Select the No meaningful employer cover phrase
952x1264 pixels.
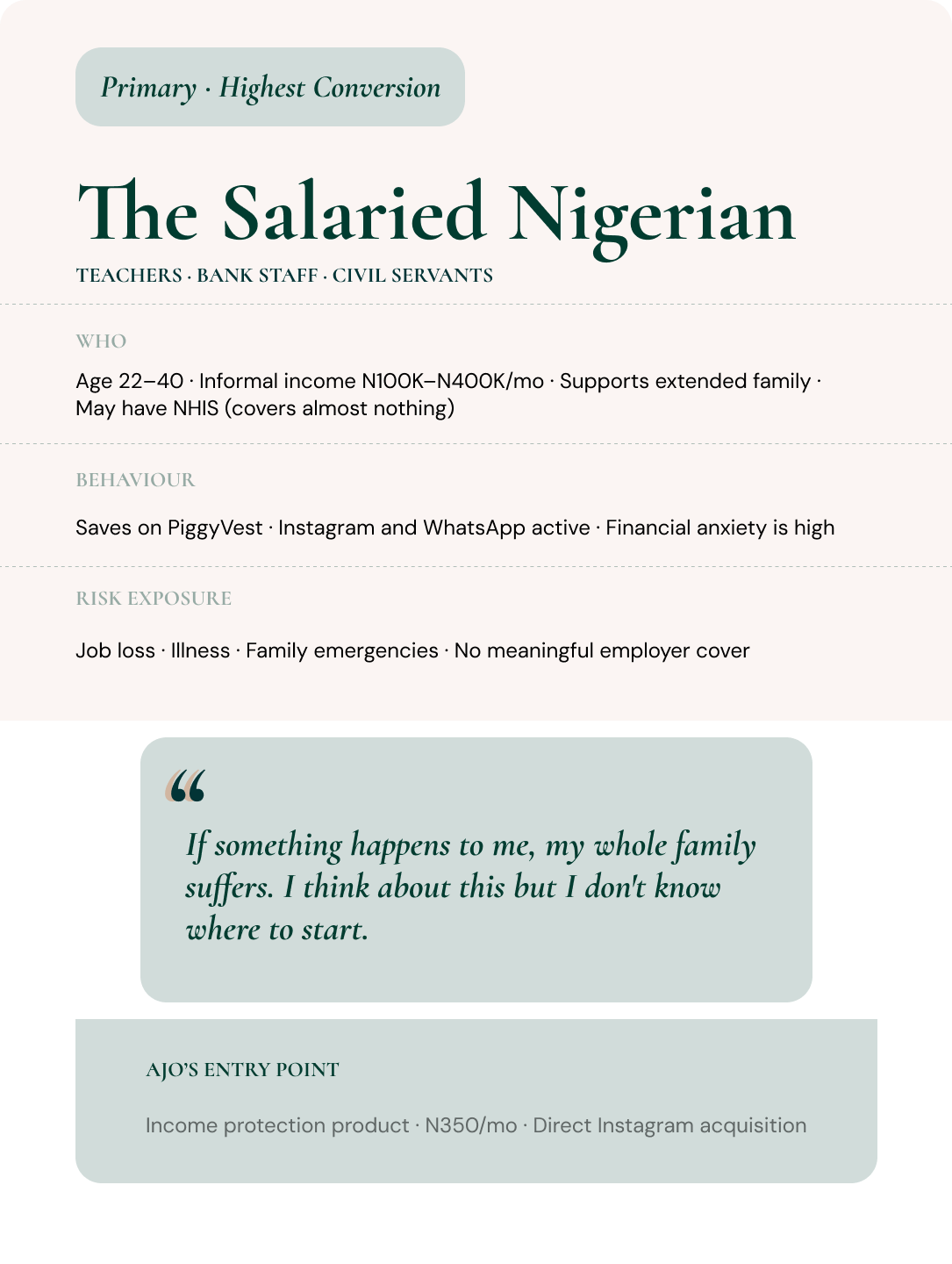pyautogui.click(x=602, y=650)
